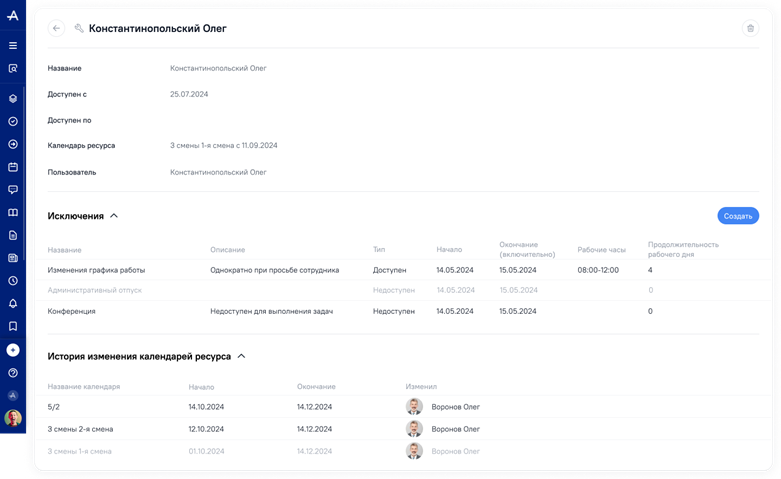This screenshot has width=781, height=479.
Task: Click Воронов Олег avatar in 3 смены 1-я смена row
Action: click(x=414, y=451)
